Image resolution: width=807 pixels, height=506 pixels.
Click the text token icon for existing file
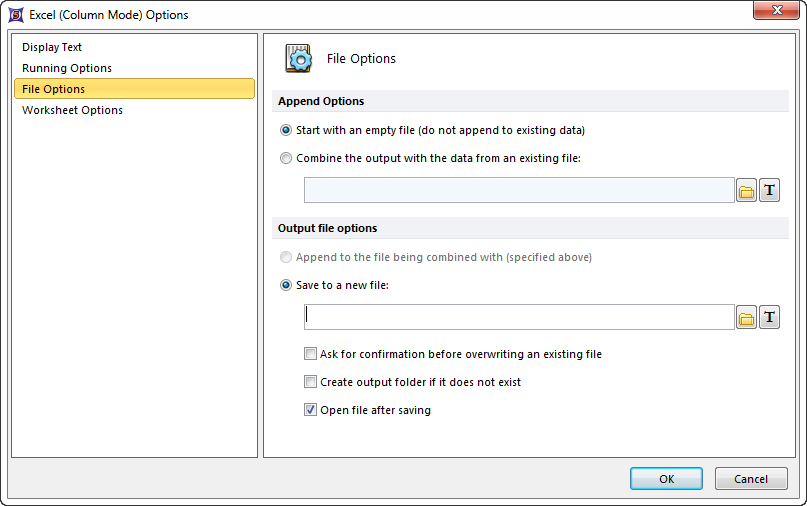coord(769,191)
